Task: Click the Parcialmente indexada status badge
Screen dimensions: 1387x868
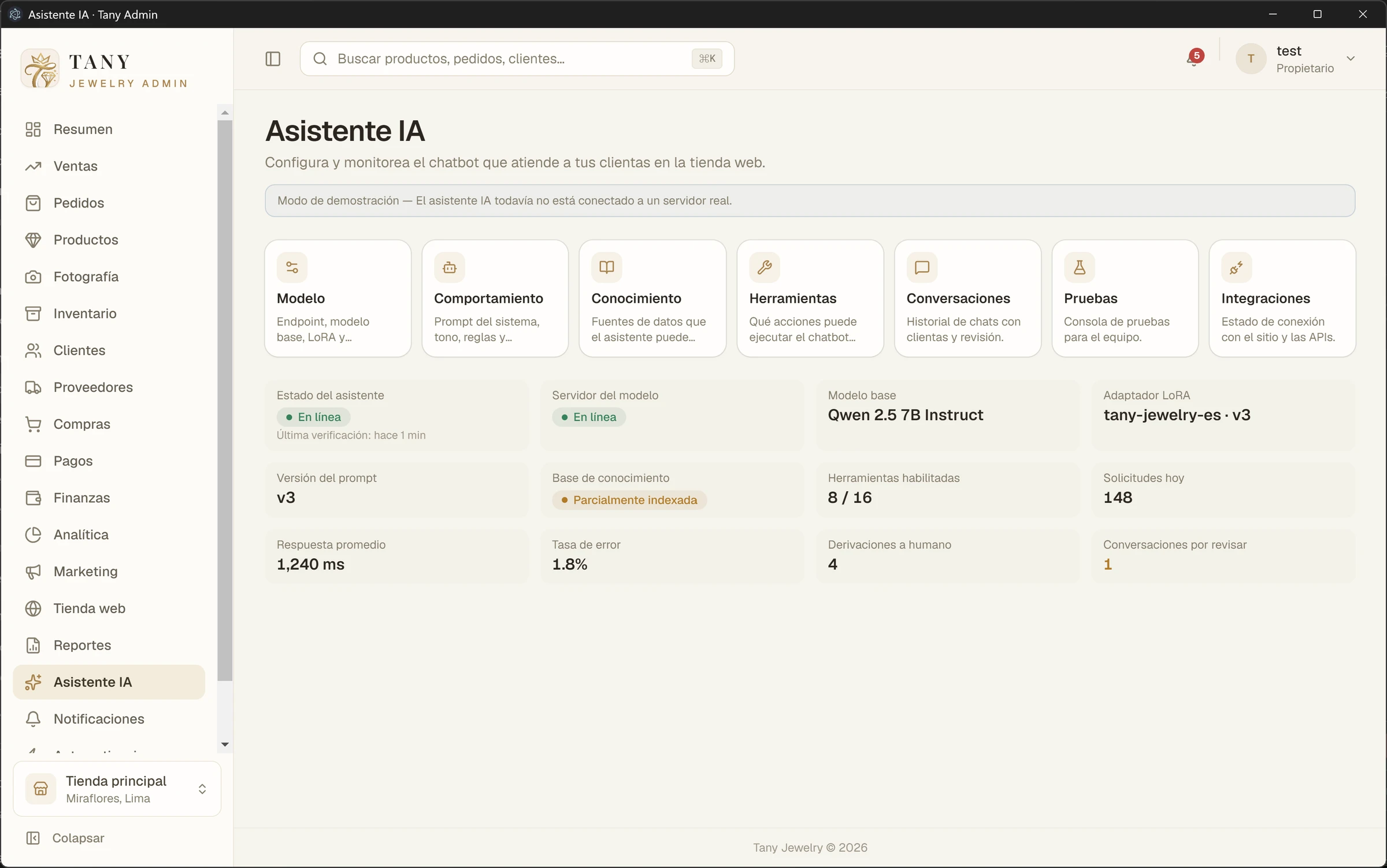Action: 629,500
